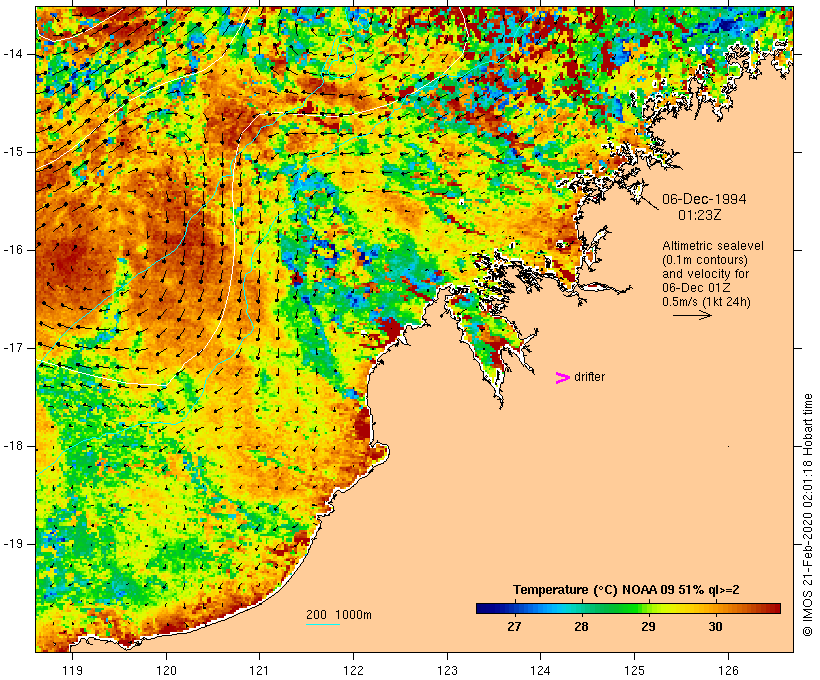Viewport: 820px width, 680px height.
Task: Click the 30 tick label on colorbar
Action: coord(715,627)
